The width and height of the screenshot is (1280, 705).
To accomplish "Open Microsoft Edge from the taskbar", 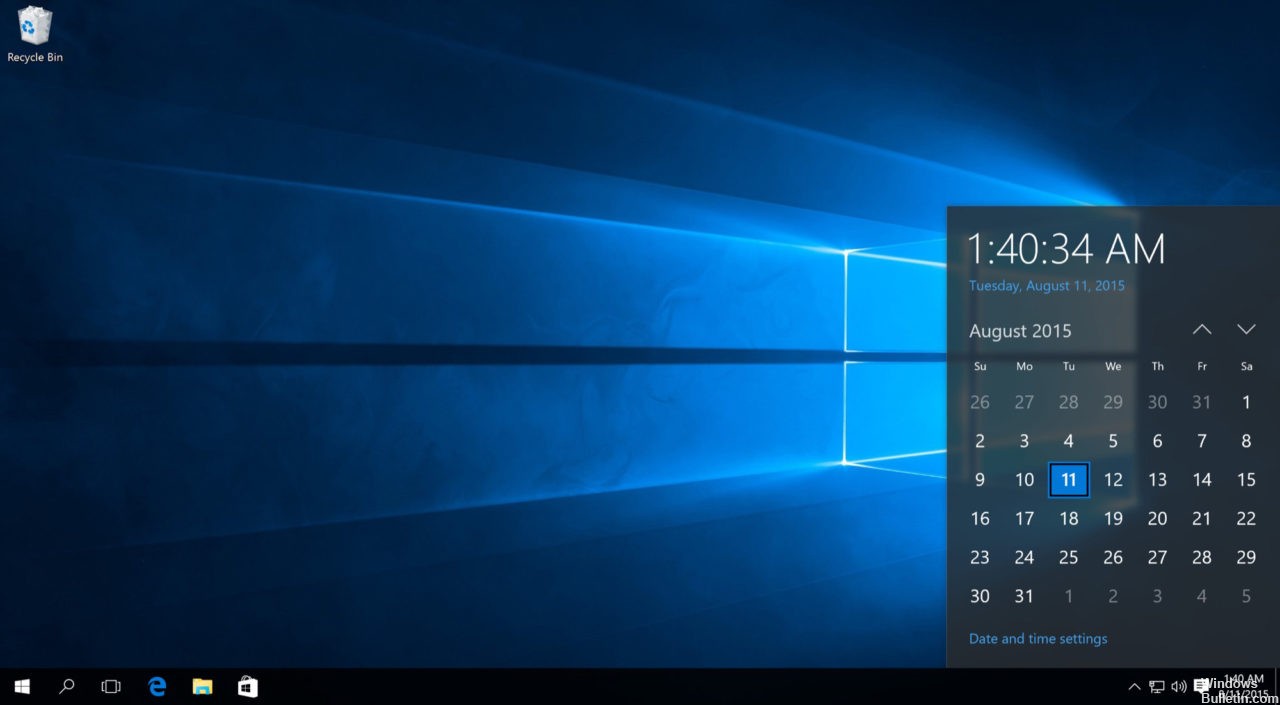I will click(x=157, y=686).
